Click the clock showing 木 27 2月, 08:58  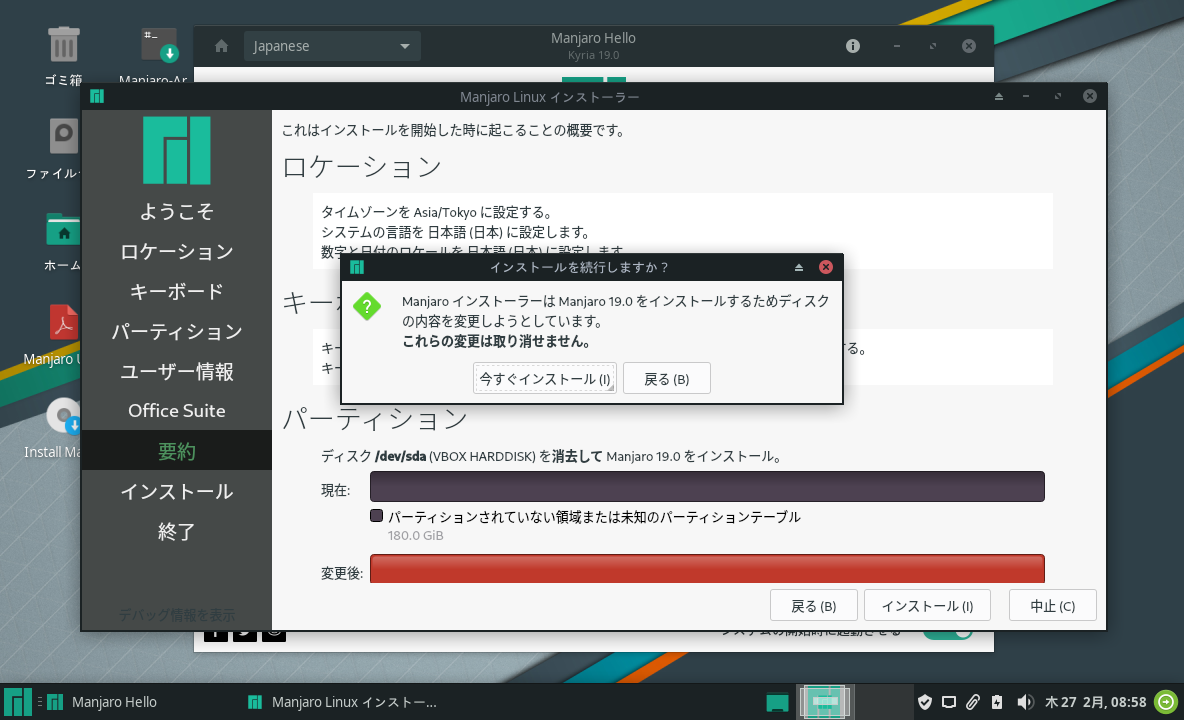[x=1095, y=702]
